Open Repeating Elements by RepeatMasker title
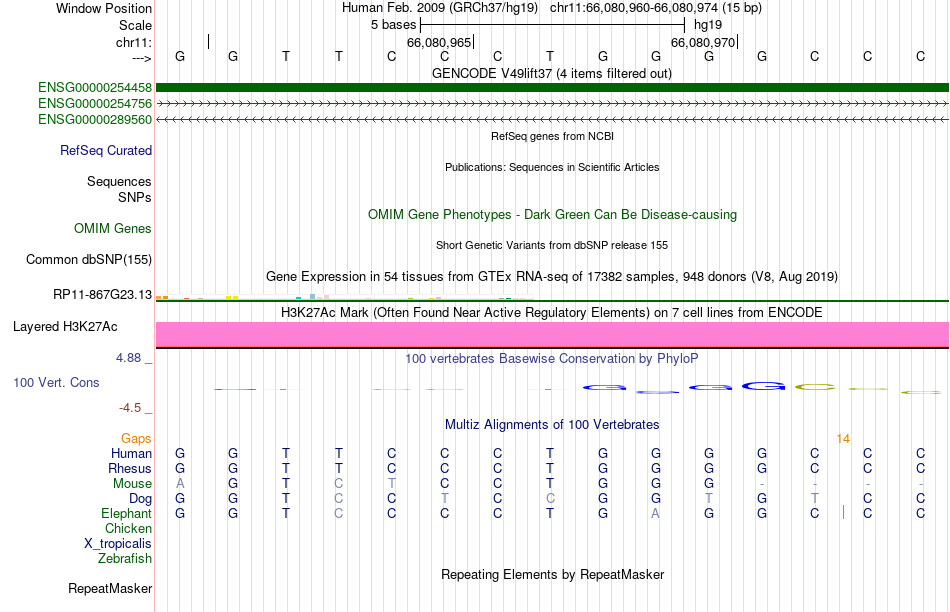Image resolution: width=950 pixels, height=612 pixels. click(x=552, y=574)
